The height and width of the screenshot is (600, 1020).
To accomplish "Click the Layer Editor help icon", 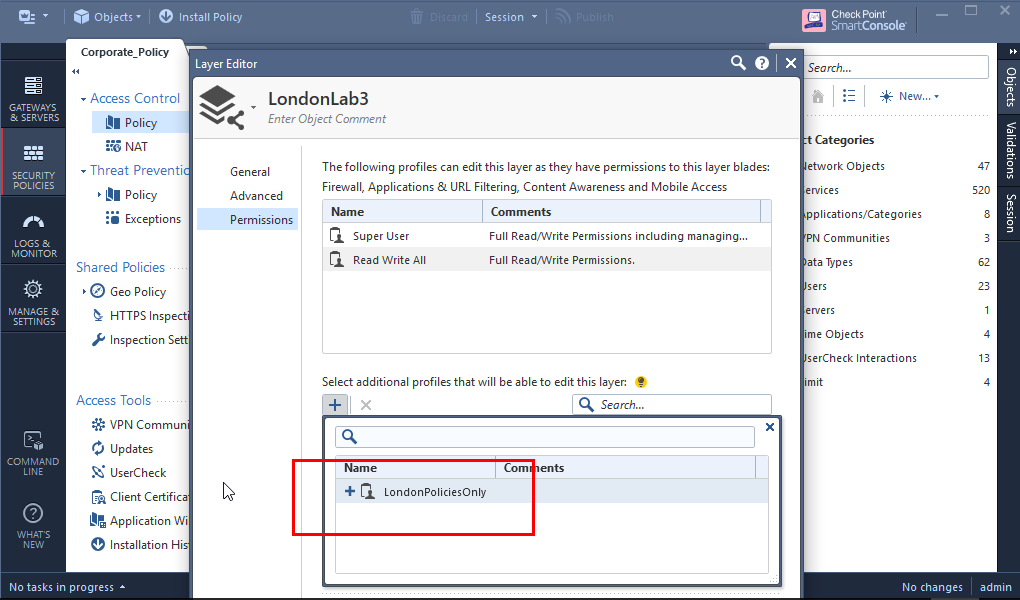I will (762, 63).
